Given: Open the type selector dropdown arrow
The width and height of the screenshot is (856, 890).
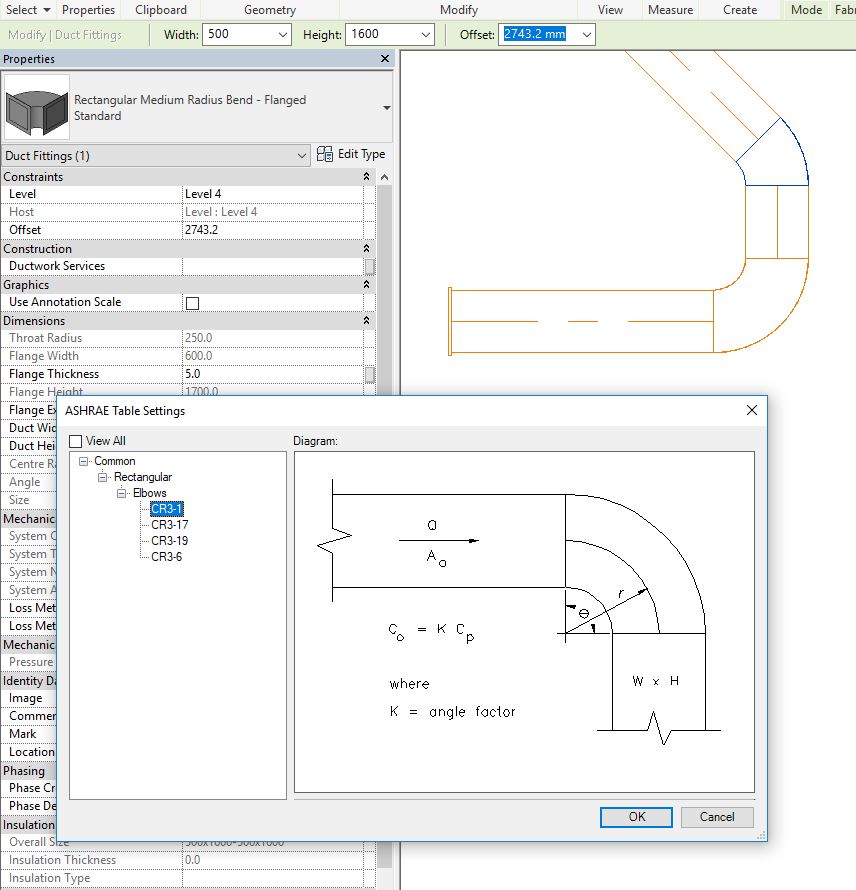Looking at the screenshot, I should click(x=387, y=108).
